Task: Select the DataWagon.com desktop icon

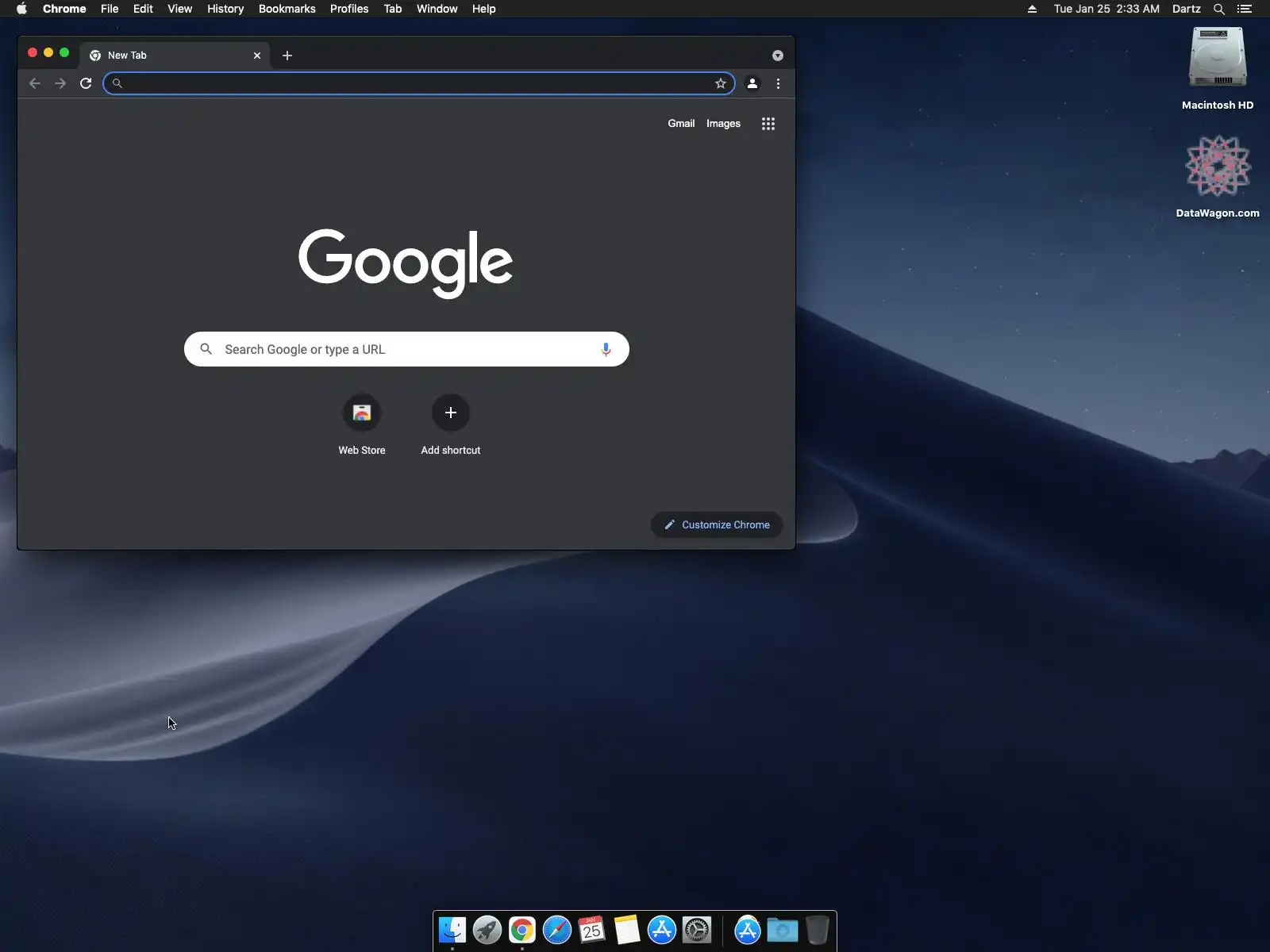Action: (1218, 176)
